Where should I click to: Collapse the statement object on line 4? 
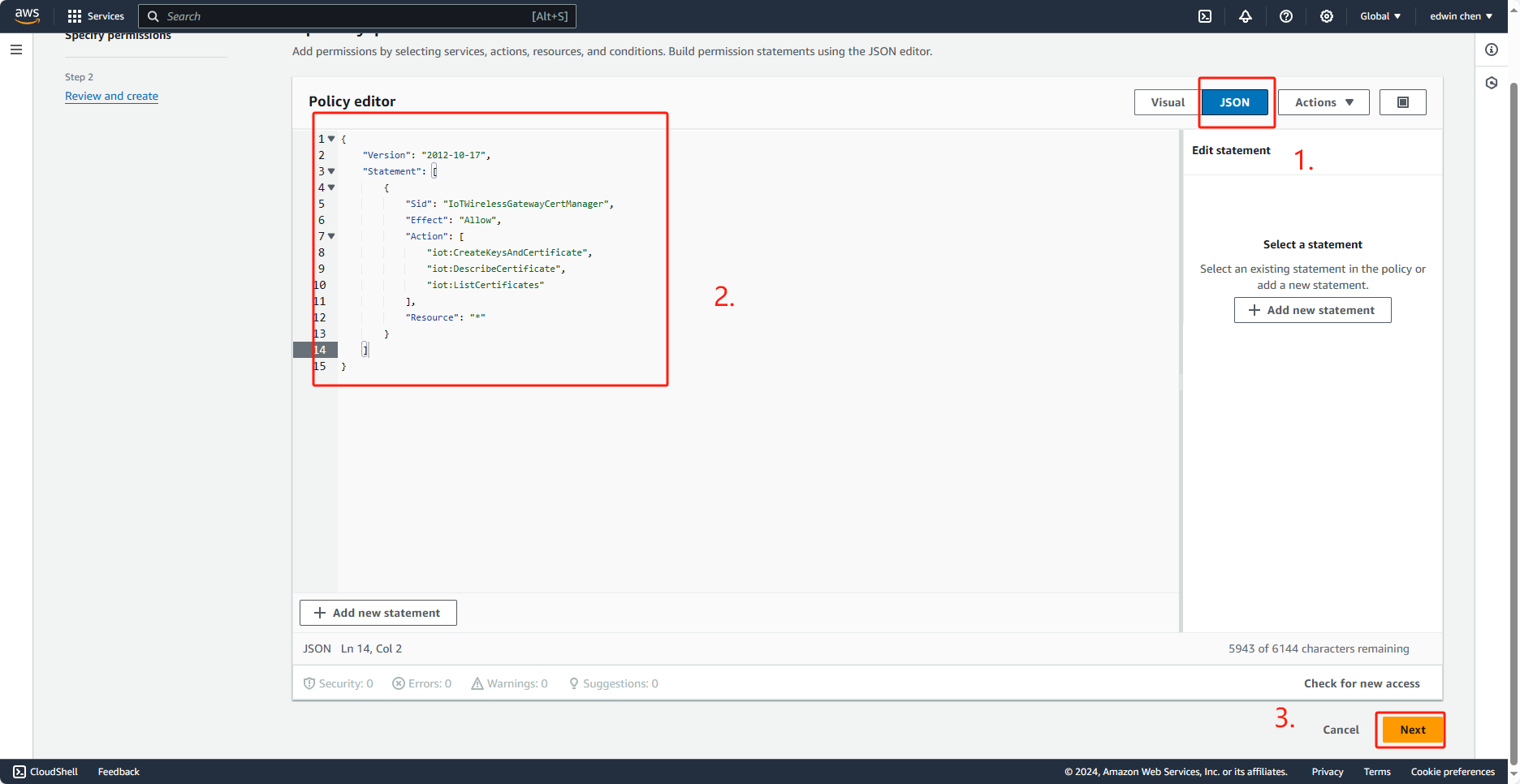click(x=331, y=187)
